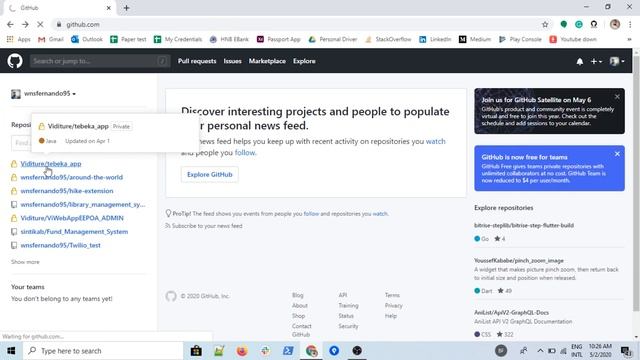Open Viditure/tebeka_app repository link
Screen dimensions: 640x360
(51, 164)
